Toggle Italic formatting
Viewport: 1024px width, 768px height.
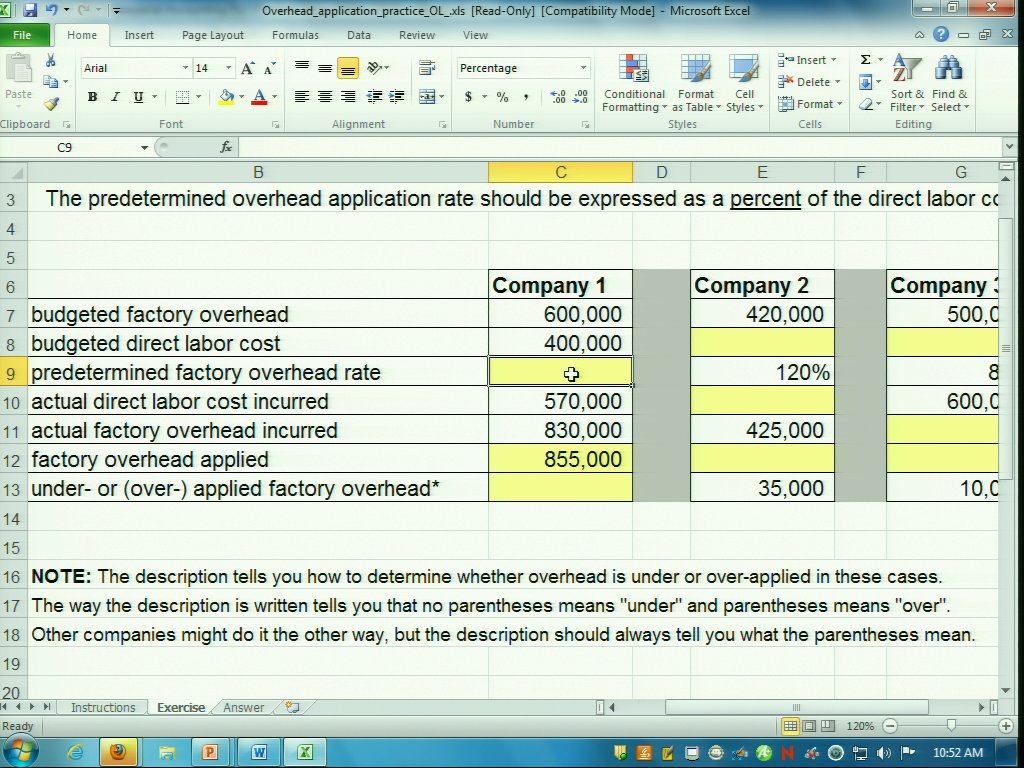click(x=115, y=97)
